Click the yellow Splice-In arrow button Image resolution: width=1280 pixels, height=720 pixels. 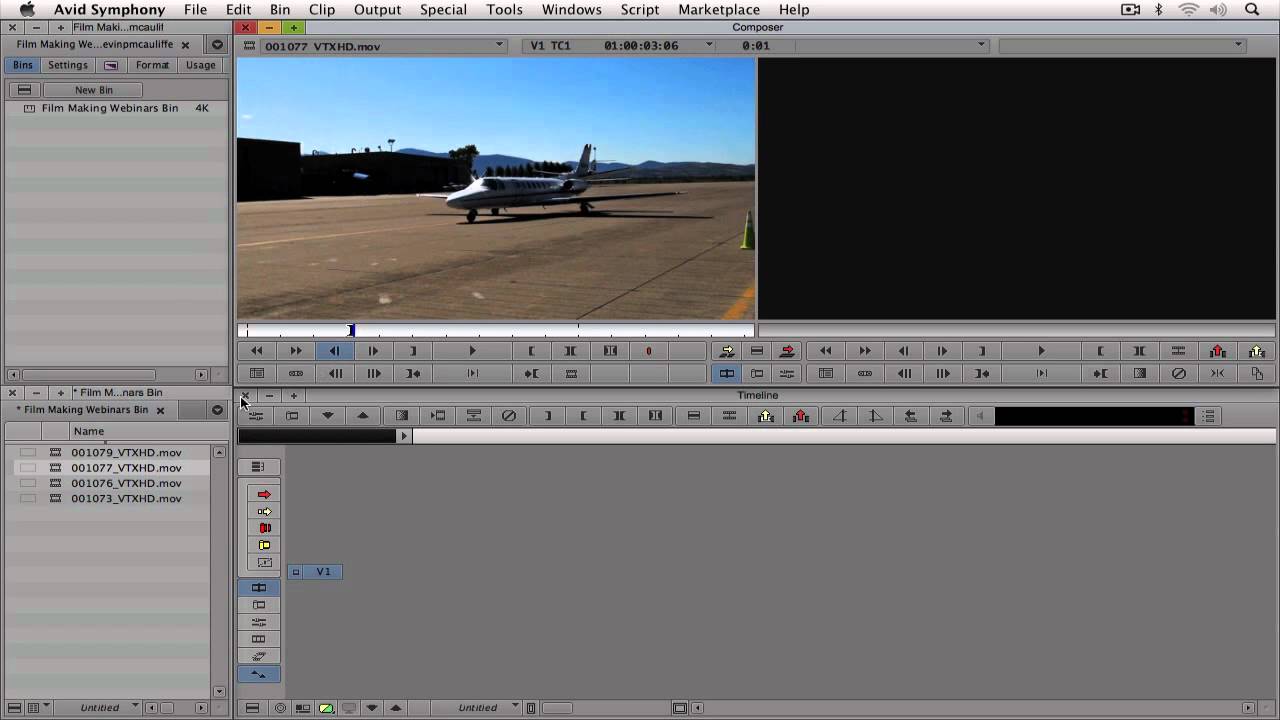[x=727, y=351]
